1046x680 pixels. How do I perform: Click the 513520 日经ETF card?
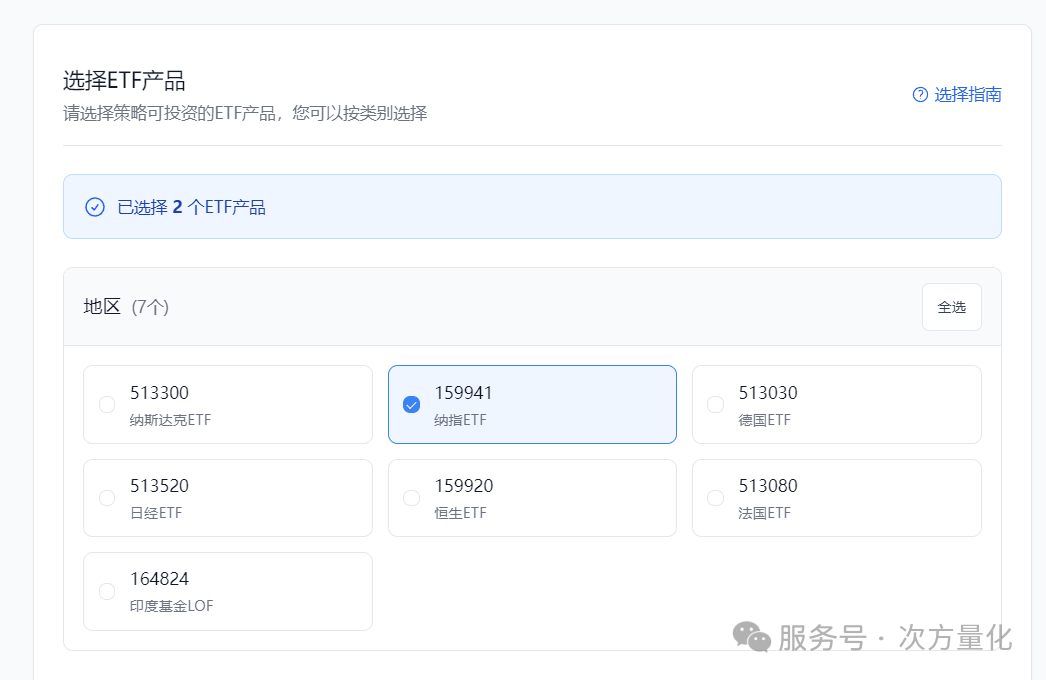click(227, 497)
